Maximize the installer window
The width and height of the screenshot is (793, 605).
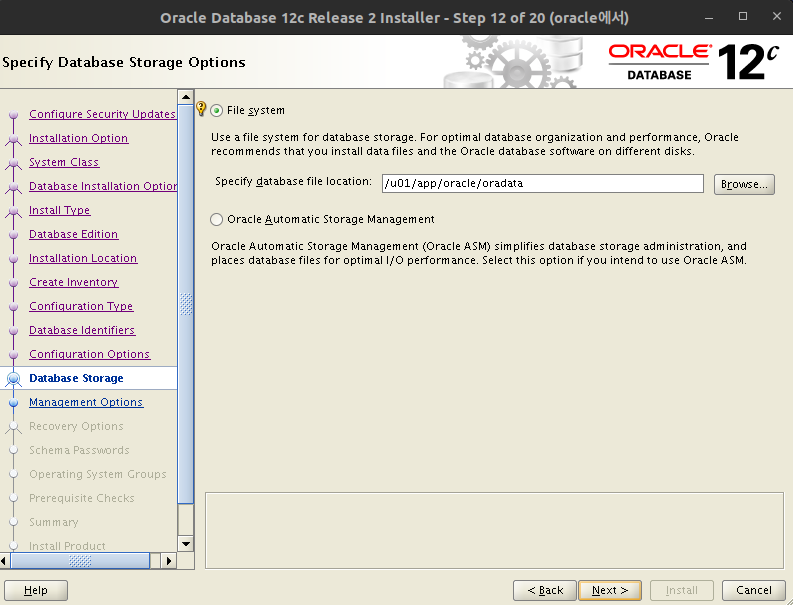tap(743, 17)
